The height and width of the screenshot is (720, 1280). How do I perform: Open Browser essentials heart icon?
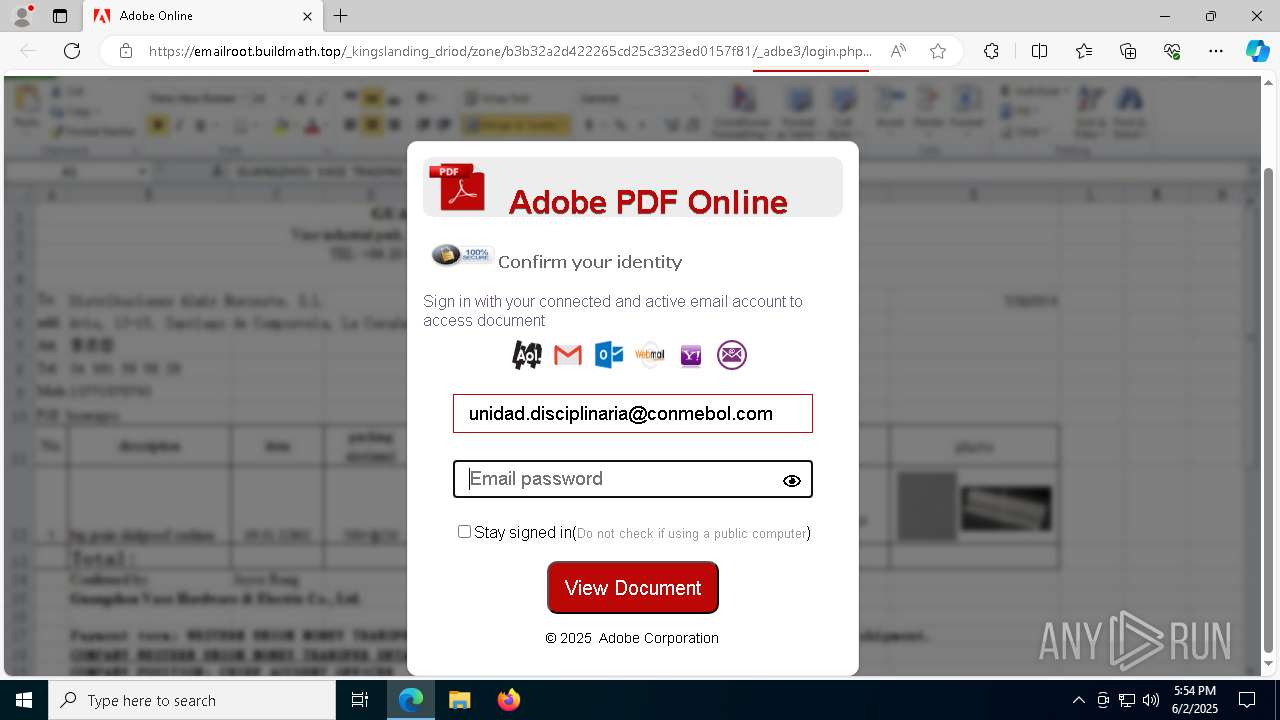(x=1172, y=51)
